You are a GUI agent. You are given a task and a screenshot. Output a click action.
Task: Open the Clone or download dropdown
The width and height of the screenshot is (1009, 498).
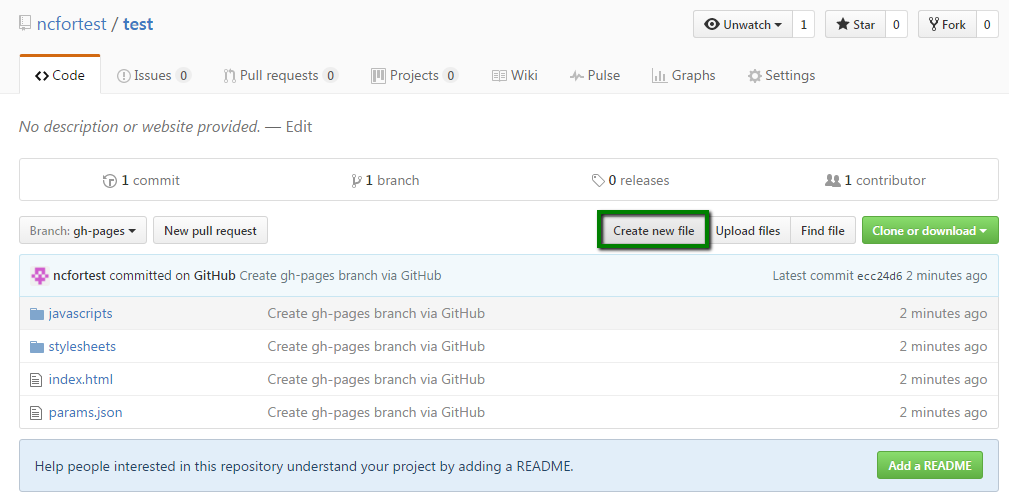[x=930, y=230]
